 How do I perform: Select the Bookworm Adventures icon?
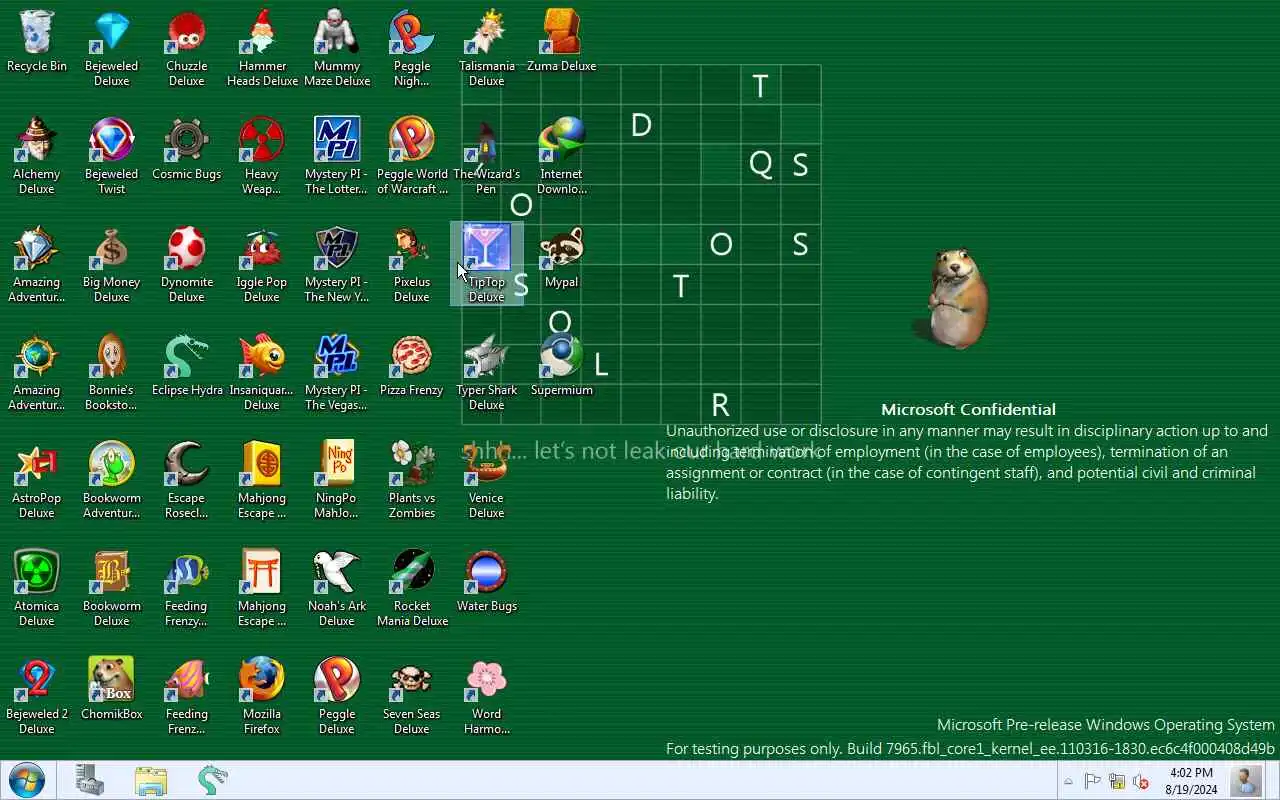(x=112, y=480)
